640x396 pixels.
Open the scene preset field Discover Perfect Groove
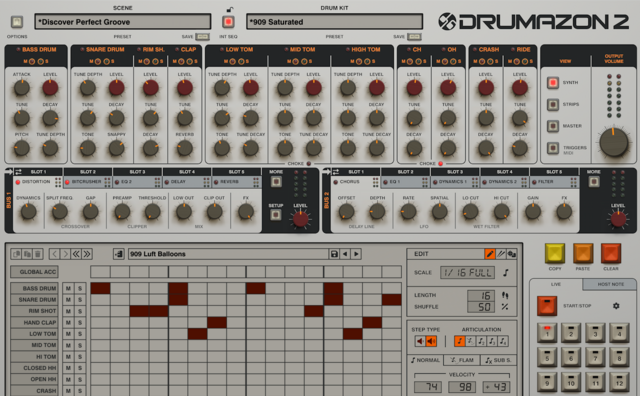pos(123,22)
